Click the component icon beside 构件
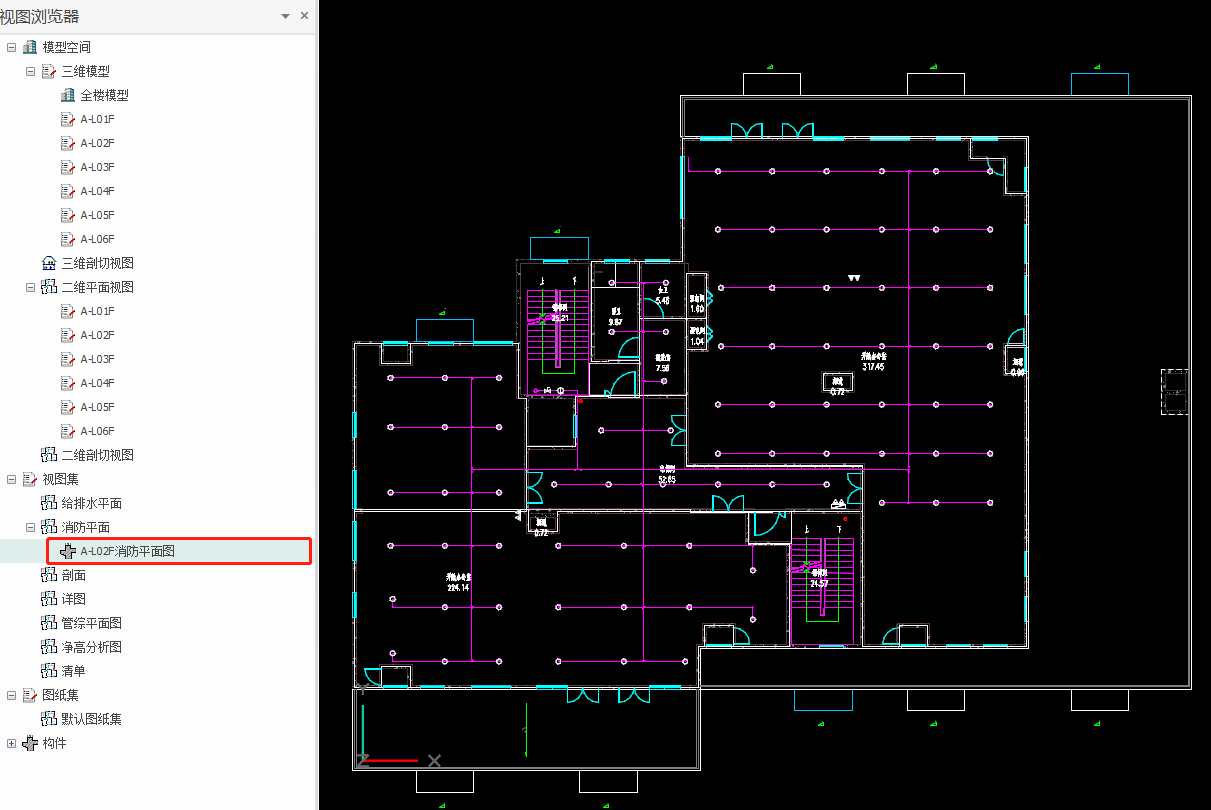Screen dimensions: 1211x810 (x=30, y=743)
